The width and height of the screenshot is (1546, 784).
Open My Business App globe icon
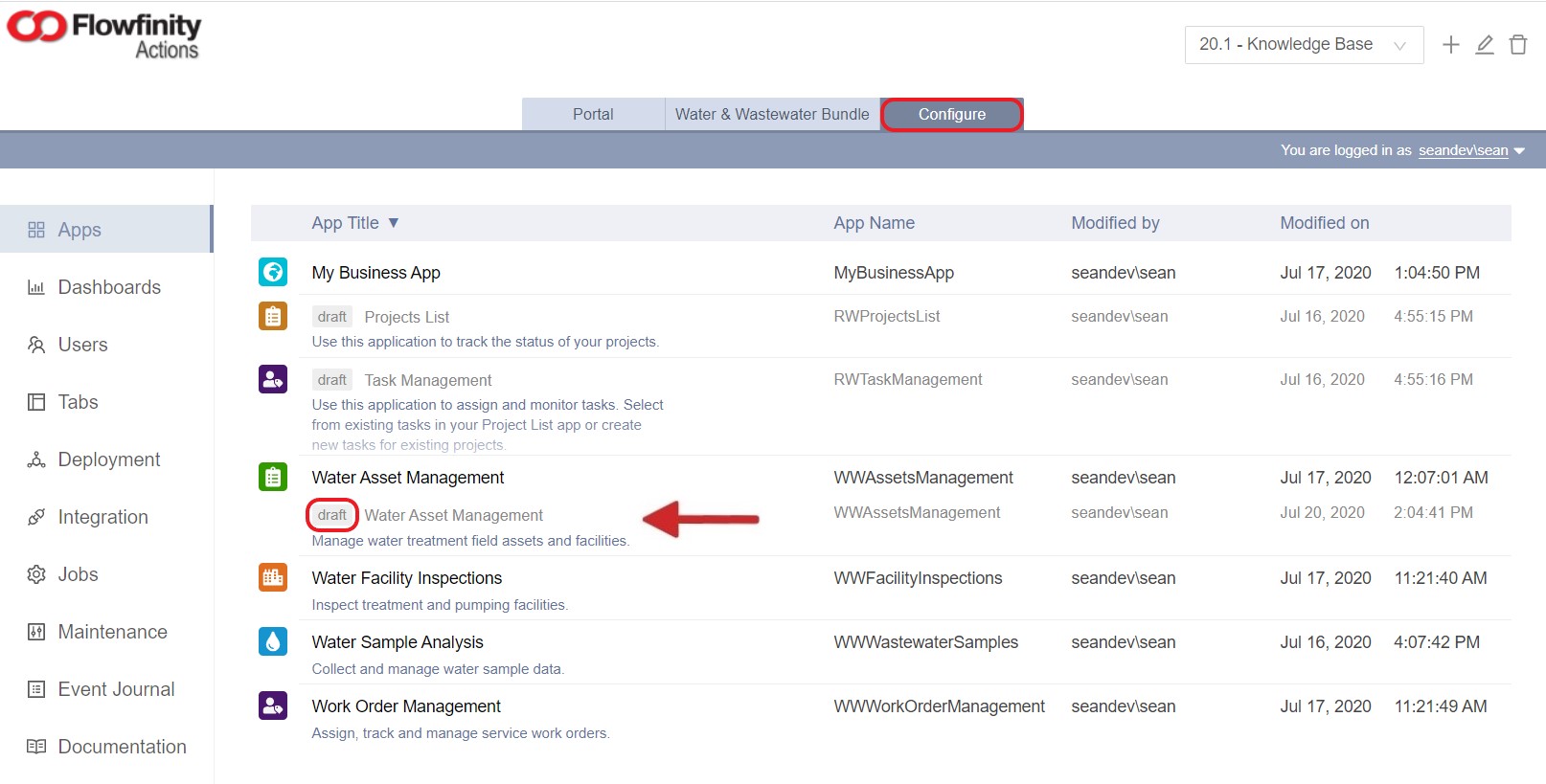(273, 272)
